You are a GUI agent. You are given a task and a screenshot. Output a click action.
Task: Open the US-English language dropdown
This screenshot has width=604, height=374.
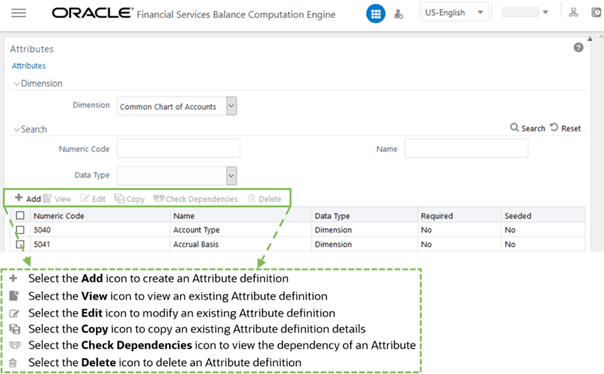(455, 12)
